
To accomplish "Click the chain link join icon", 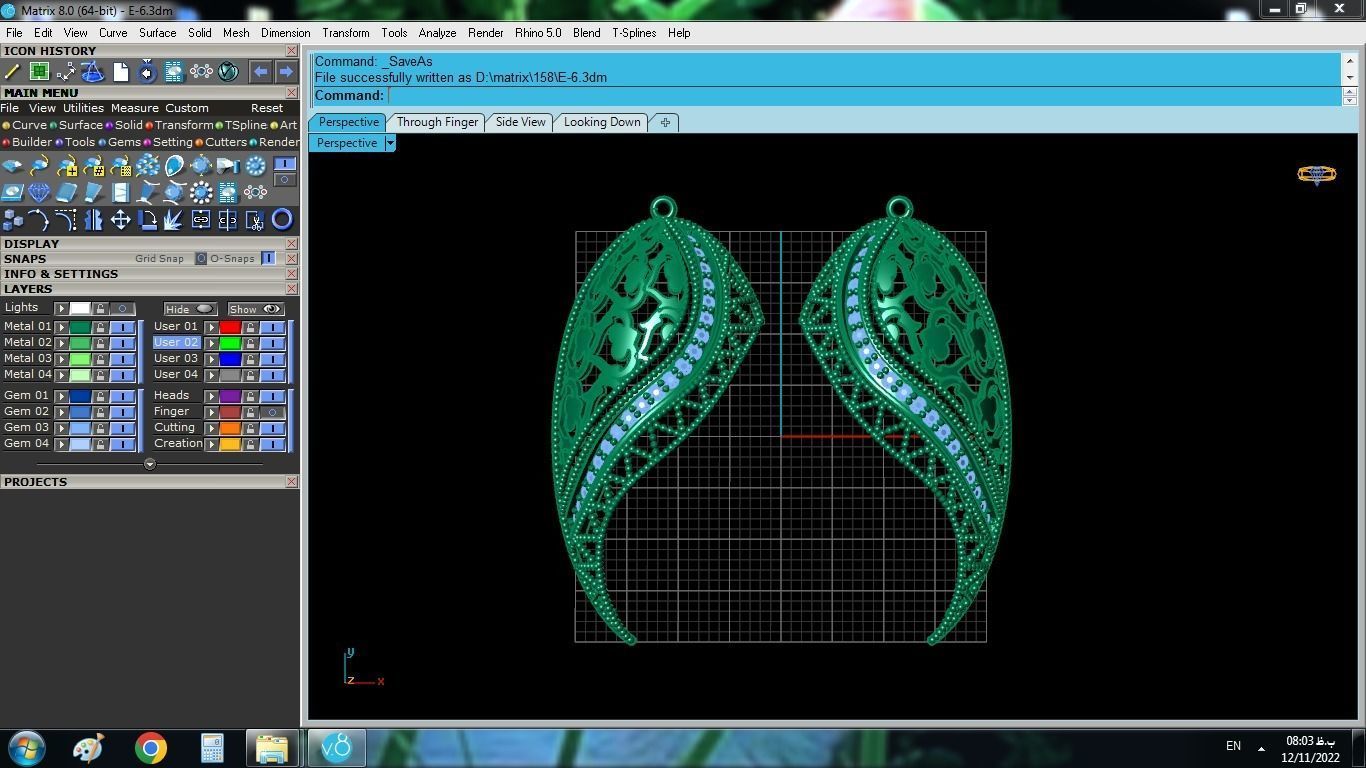I will (x=201, y=220).
